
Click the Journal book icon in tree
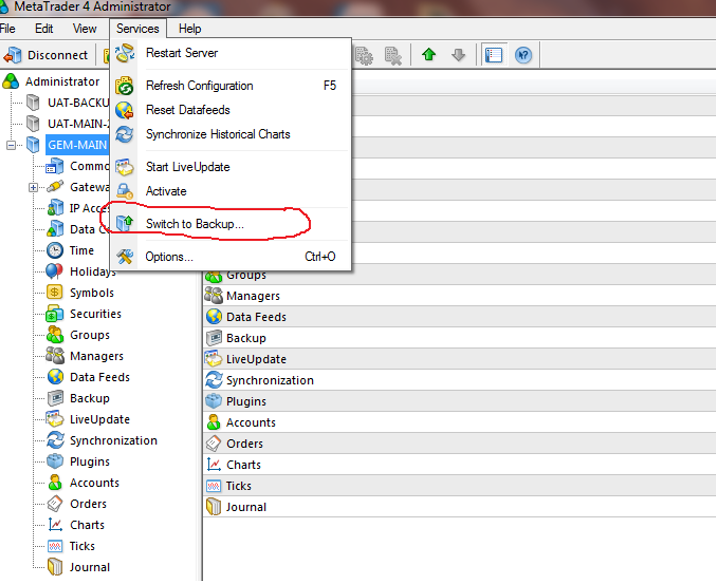55,567
